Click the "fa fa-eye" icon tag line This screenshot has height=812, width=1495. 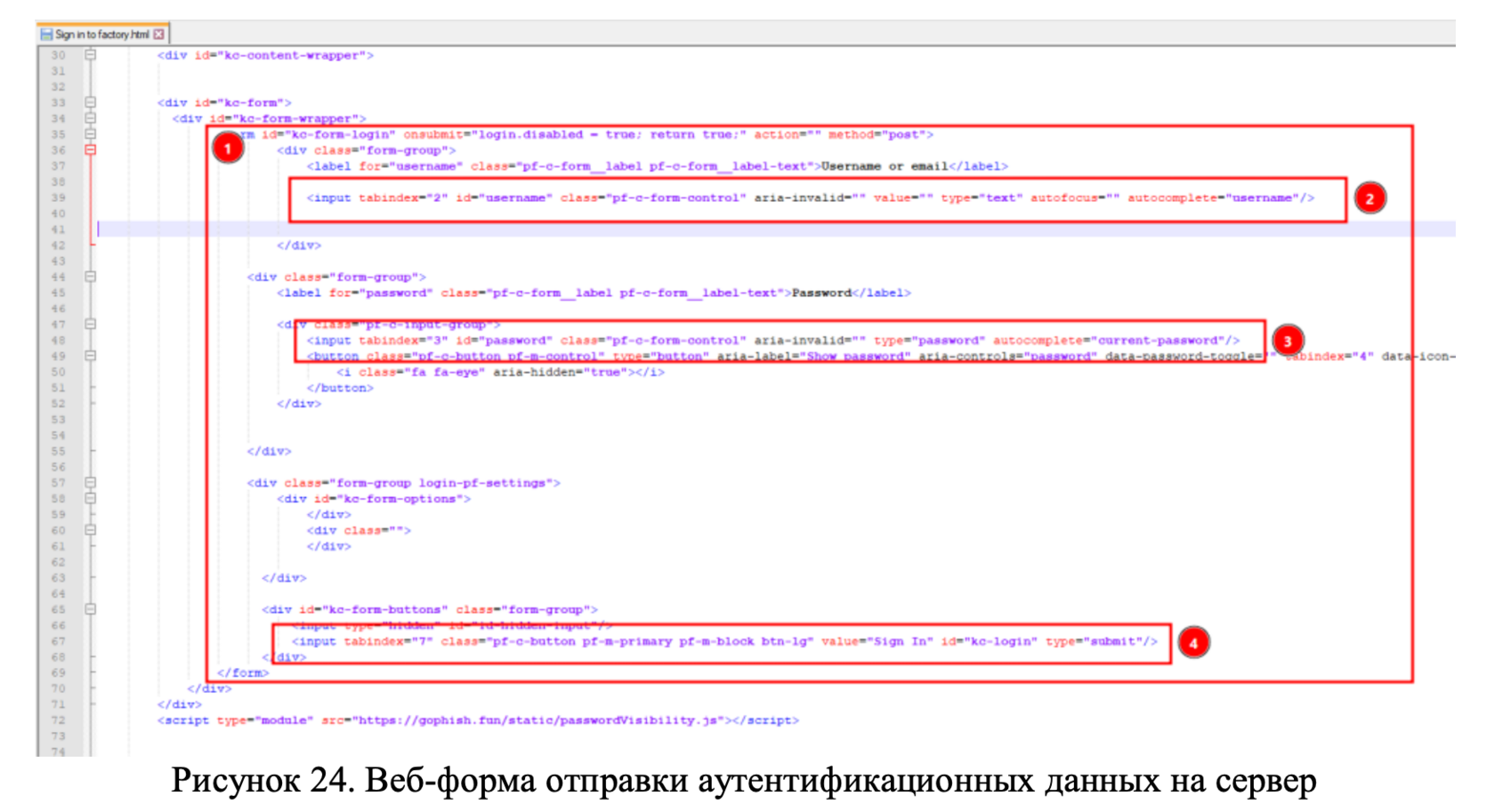[500, 372]
